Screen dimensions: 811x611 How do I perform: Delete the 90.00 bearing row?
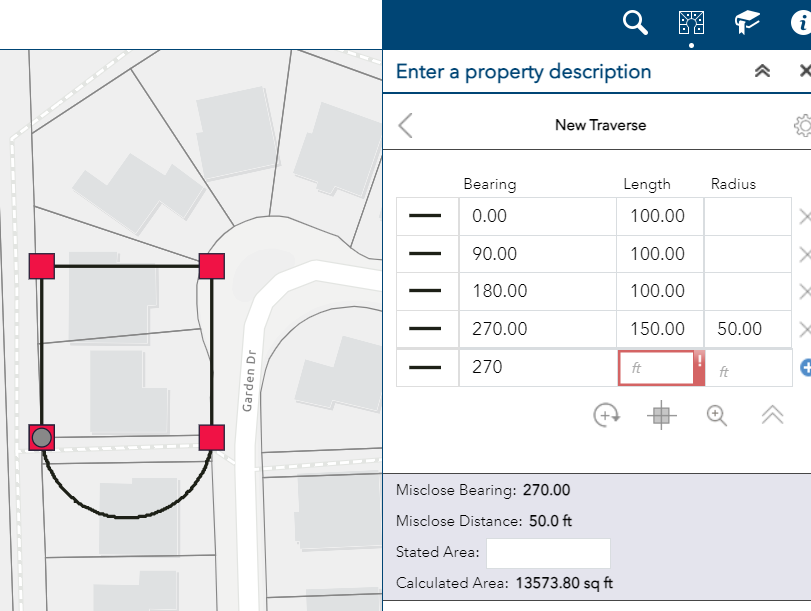pyautogui.click(x=805, y=255)
